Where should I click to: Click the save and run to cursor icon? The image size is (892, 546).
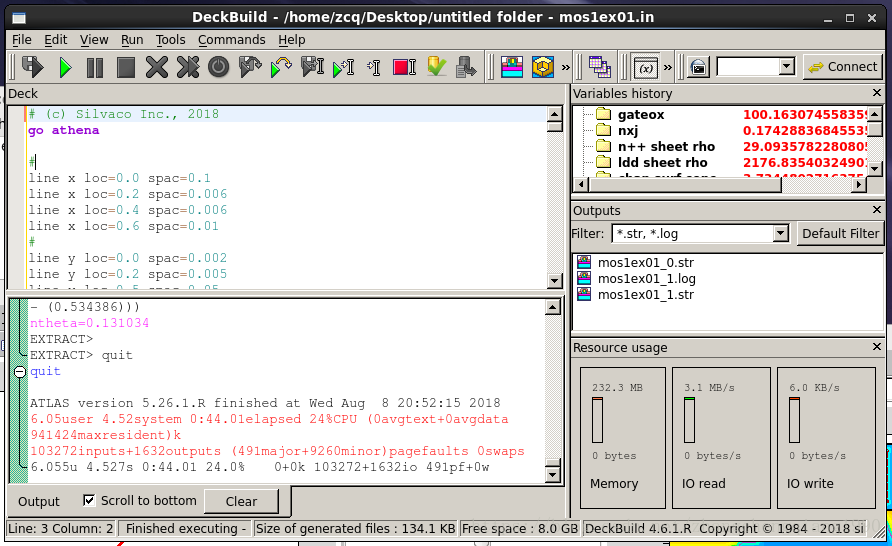point(312,67)
